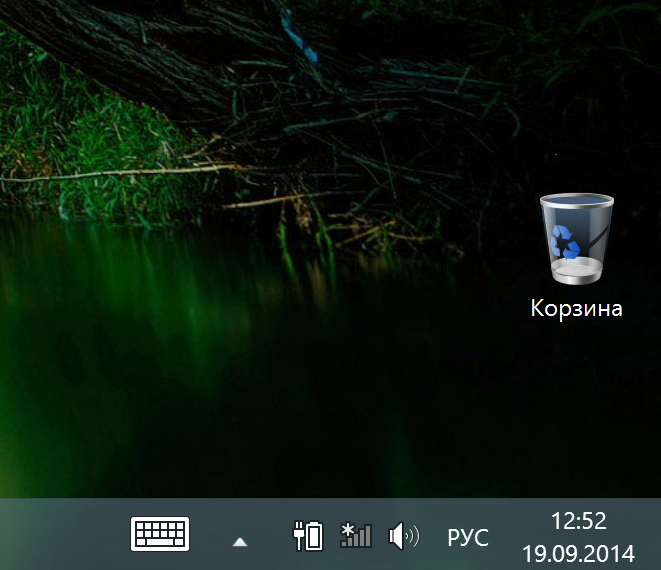Image resolution: width=661 pixels, height=570 pixels.
Task: Open calendar date 19.09.2014
Action: 578,554
